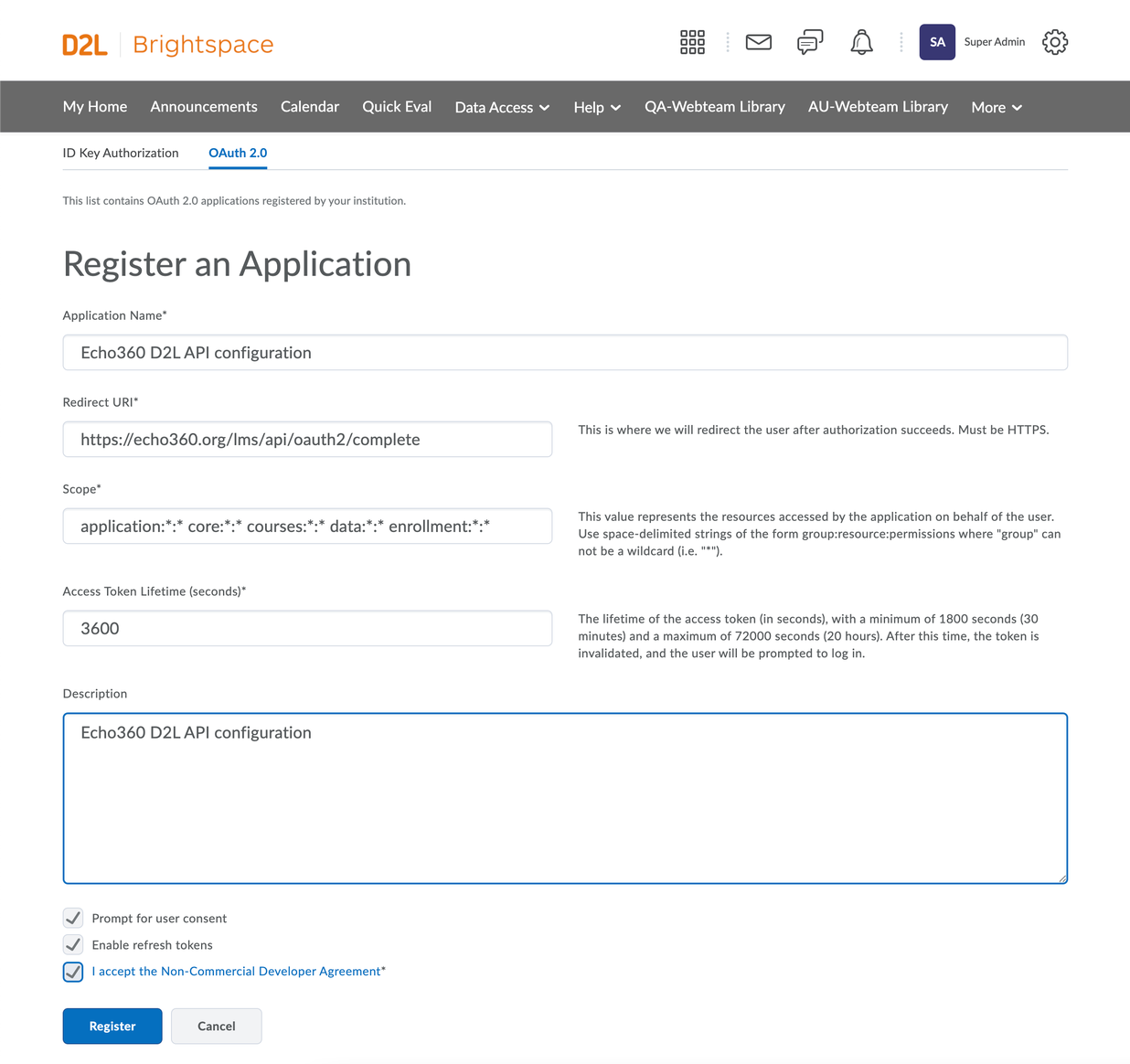Focus the Scope input field
The width and height of the screenshot is (1130, 1064).
pos(307,526)
